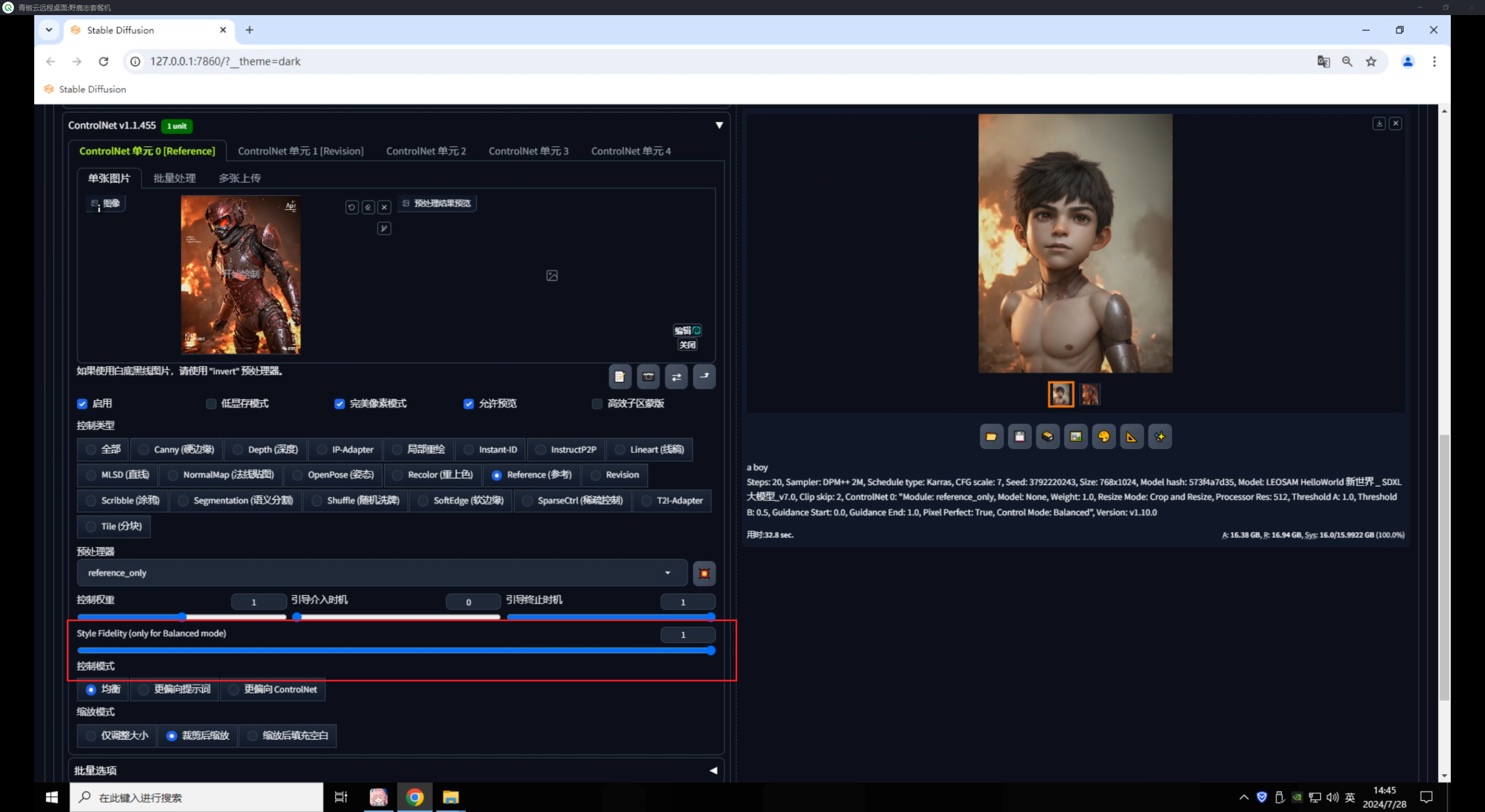Viewport: 1485px width, 812px height.
Task: Open a new browser tab
Action: pyautogui.click(x=249, y=30)
